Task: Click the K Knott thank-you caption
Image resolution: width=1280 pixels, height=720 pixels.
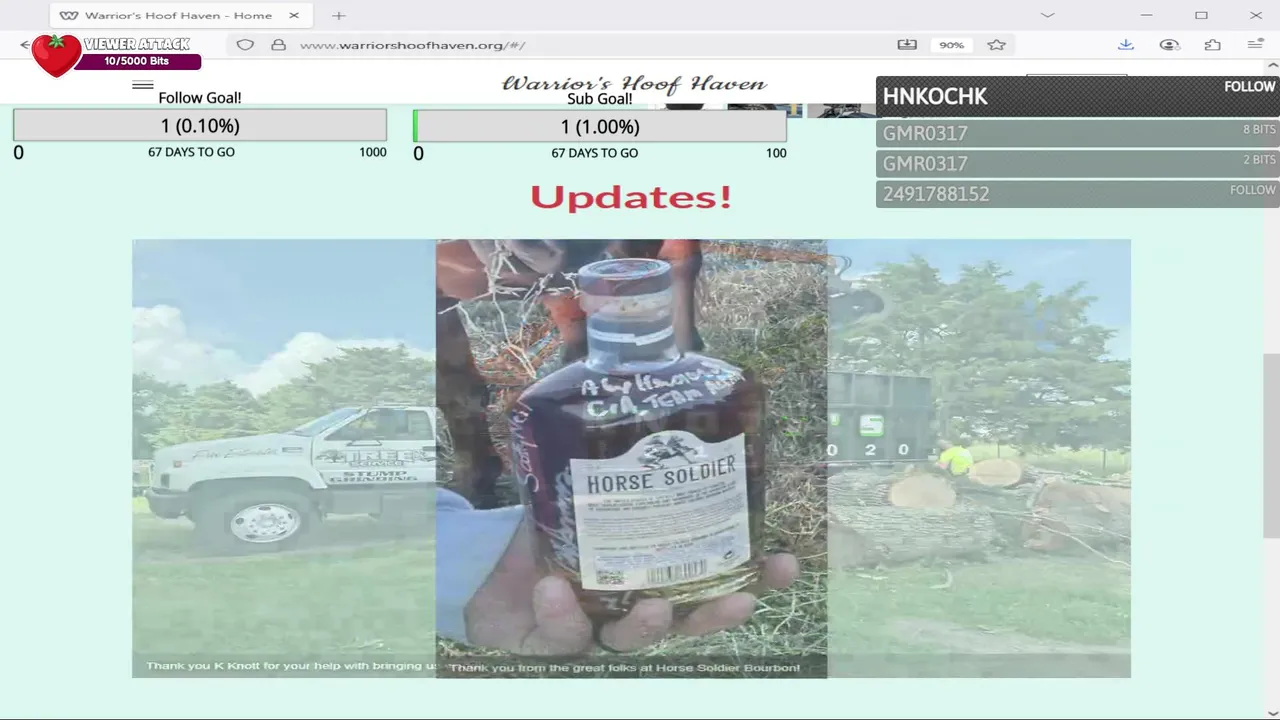Action: coord(291,666)
